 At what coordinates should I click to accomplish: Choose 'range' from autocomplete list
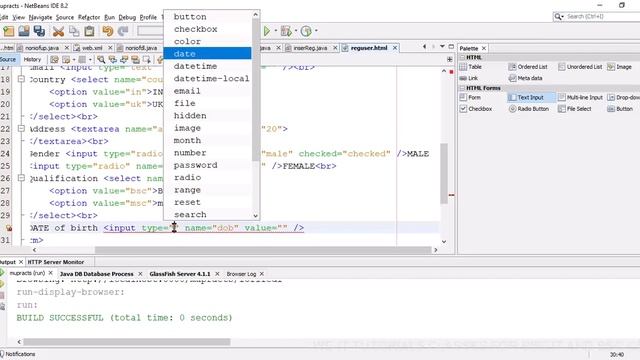tap(208, 190)
